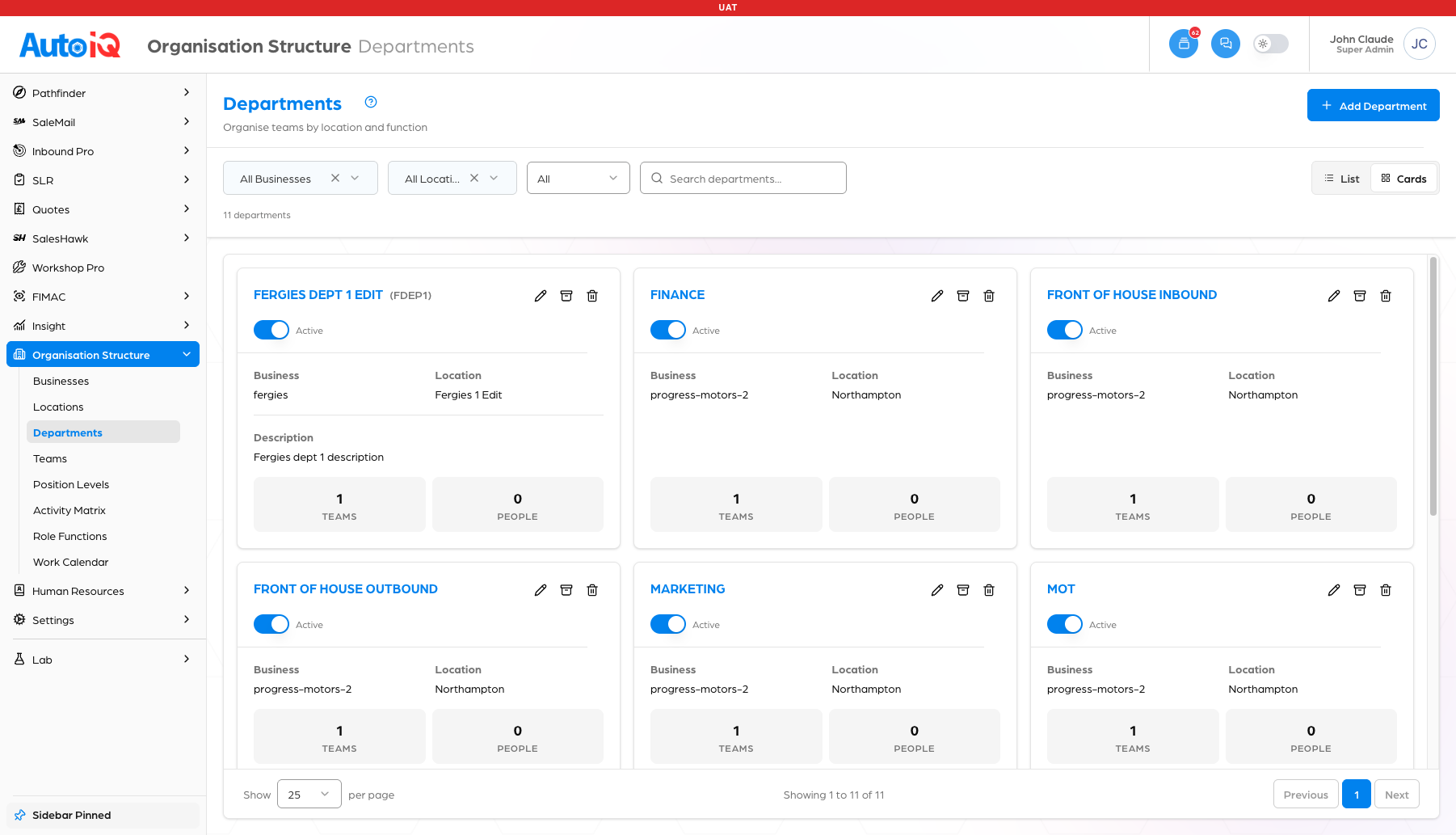This screenshot has height=835, width=1456.
Task: Expand the Pathfinder sidebar menu
Action: coord(103,93)
